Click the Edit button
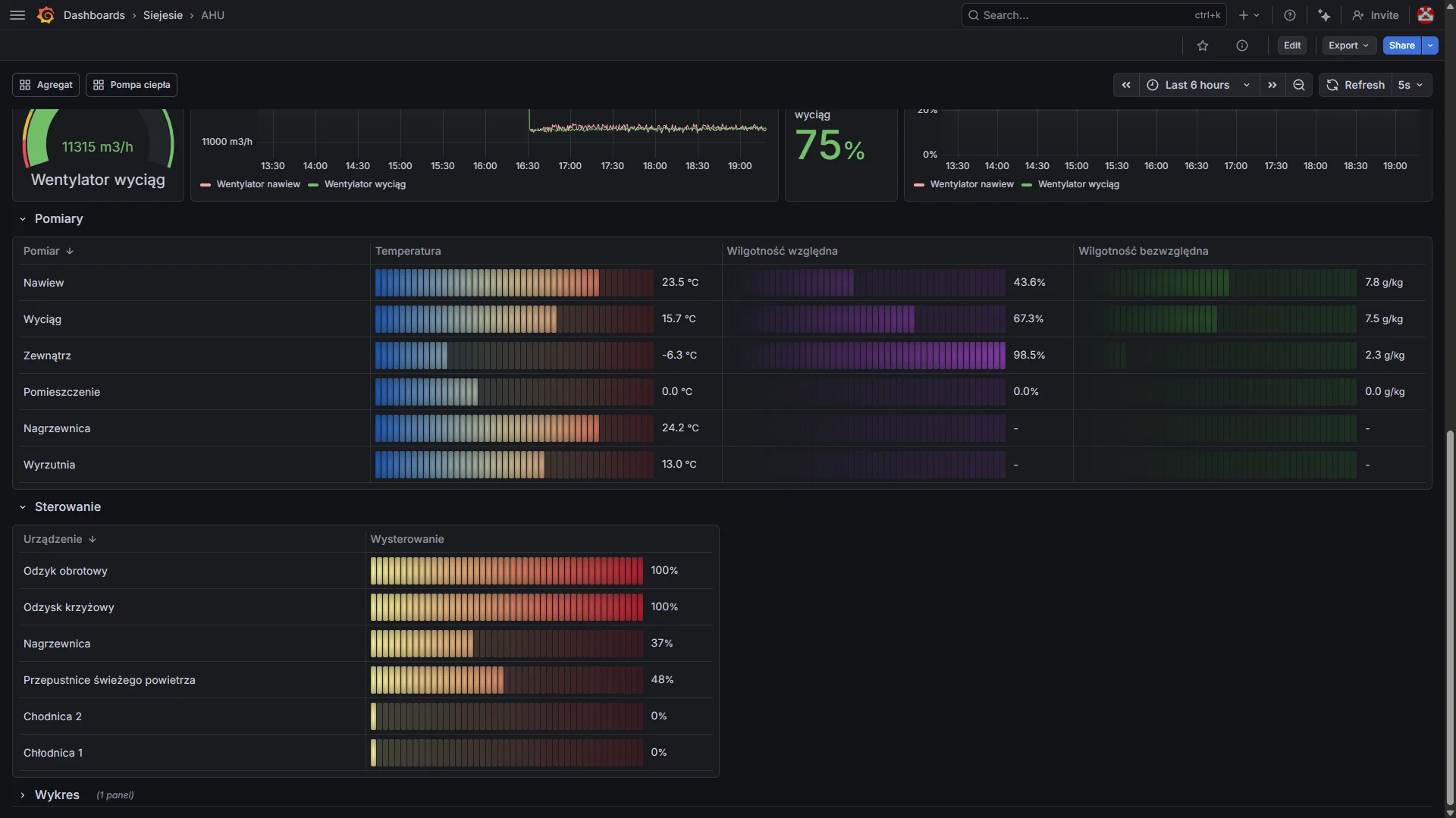Screen dimensions: 1456x818 coord(1291,45)
